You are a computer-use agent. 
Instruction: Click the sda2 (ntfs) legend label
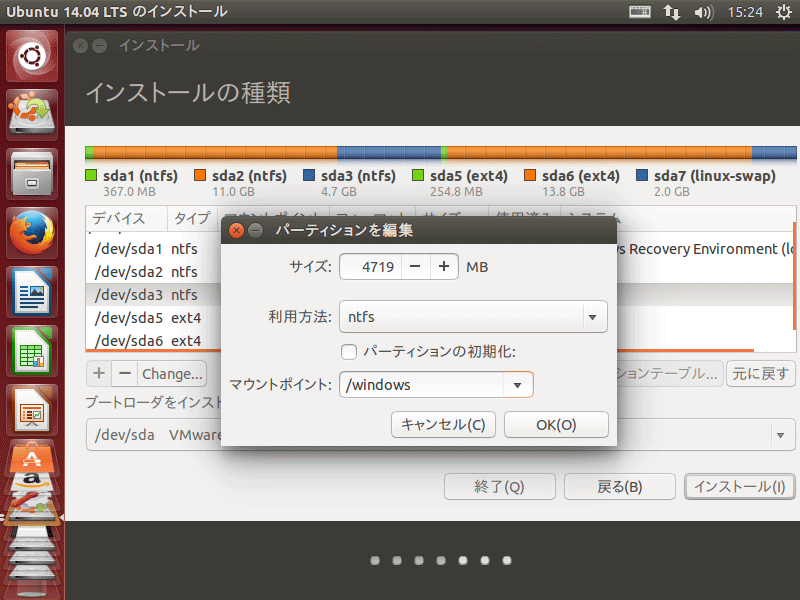click(x=249, y=176)
